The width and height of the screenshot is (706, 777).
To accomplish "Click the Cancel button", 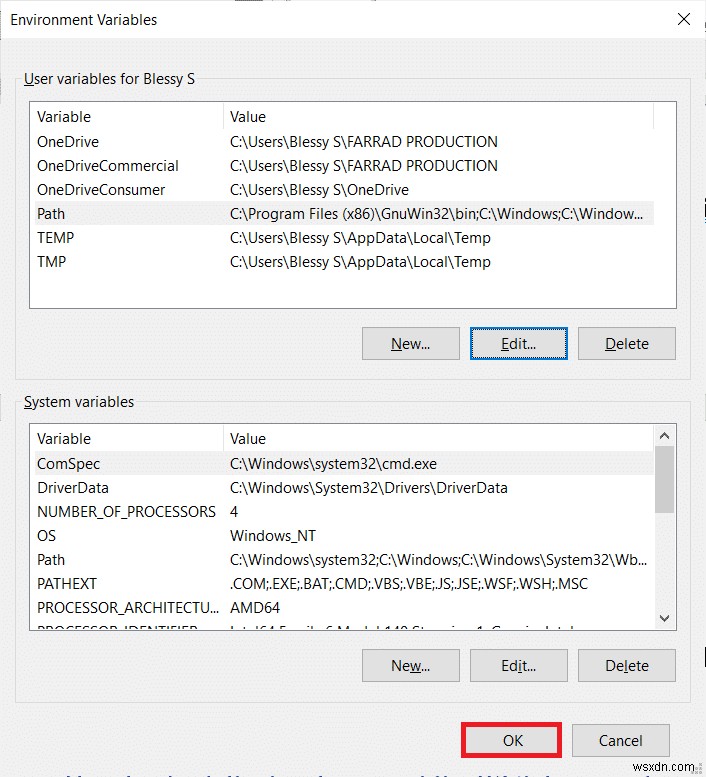I will (x=621, y=740).
